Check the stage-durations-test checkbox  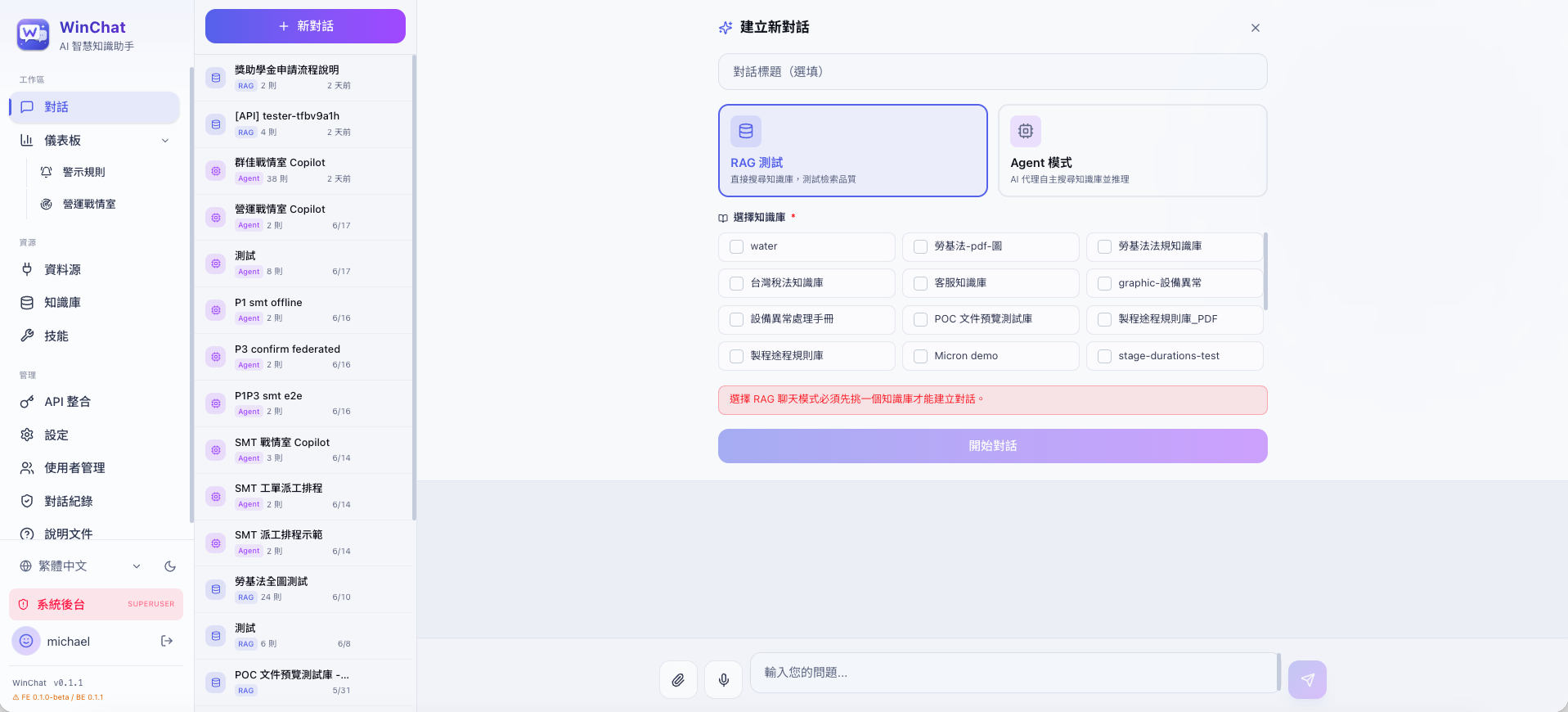[x=1104, y=356]
